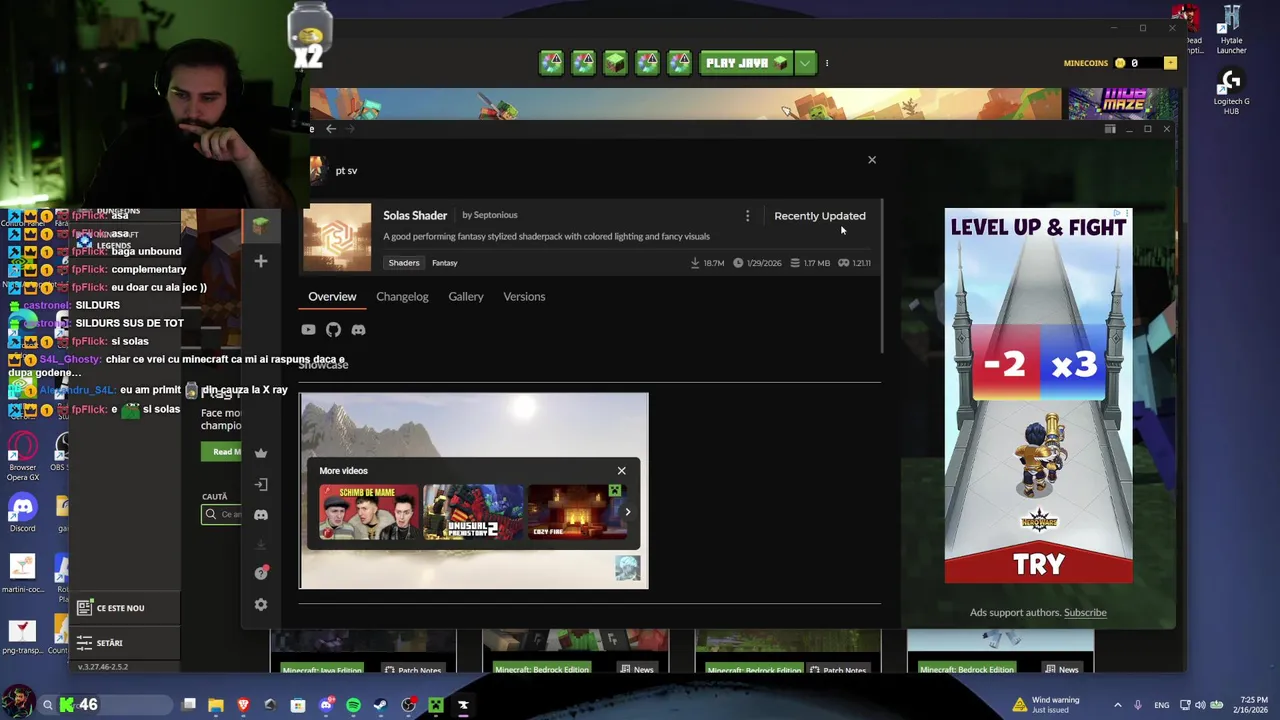Show hidden system tray icons
The image size is (1280, 720).
tap(1118, 706)
